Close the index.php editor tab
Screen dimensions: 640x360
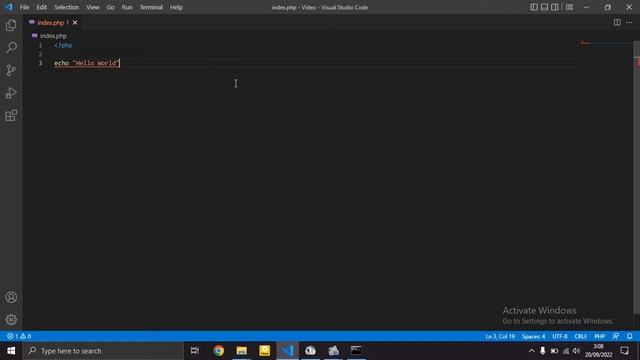75,22
